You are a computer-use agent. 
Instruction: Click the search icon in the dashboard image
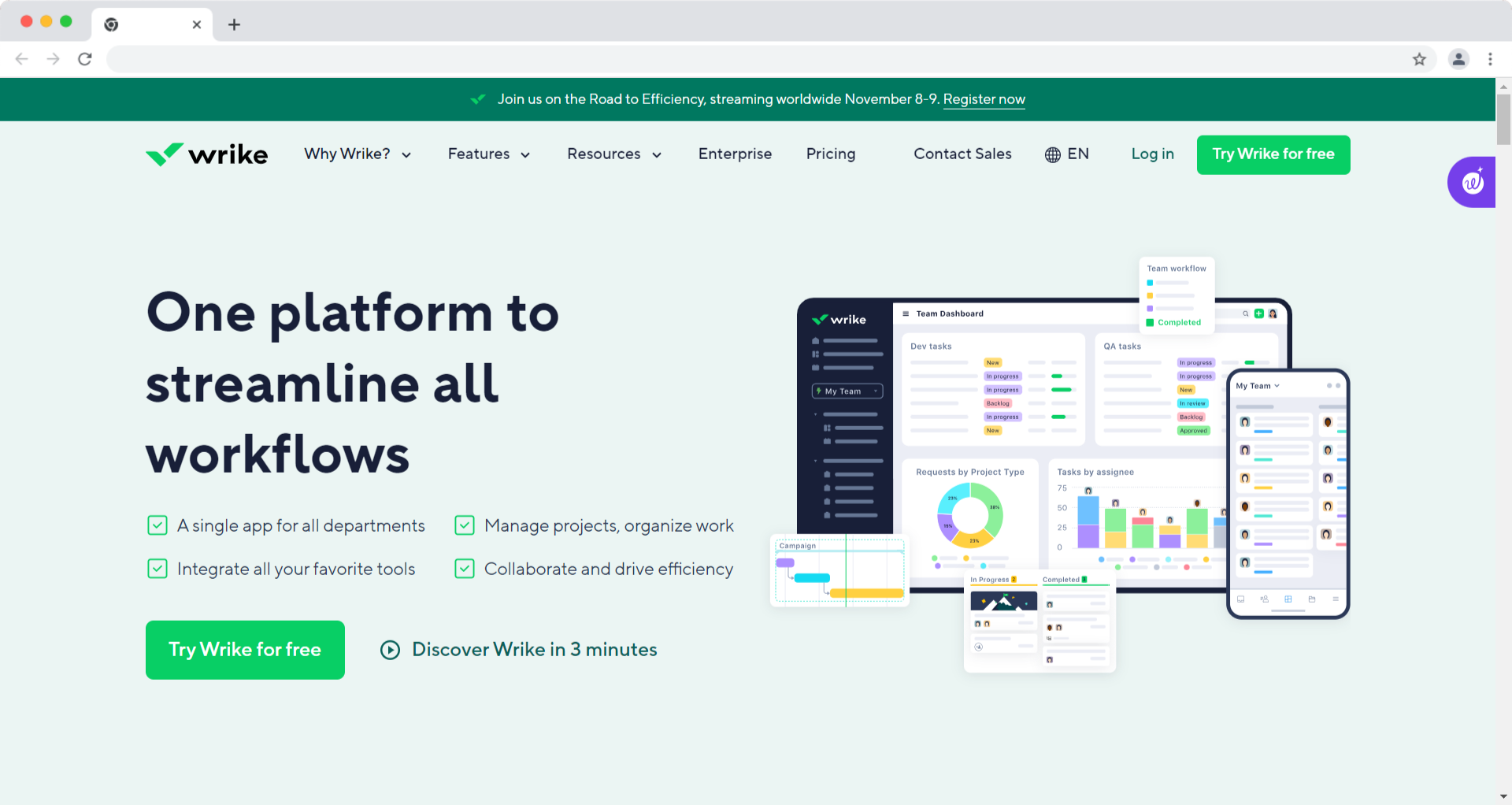click(x=1246, y=313)
